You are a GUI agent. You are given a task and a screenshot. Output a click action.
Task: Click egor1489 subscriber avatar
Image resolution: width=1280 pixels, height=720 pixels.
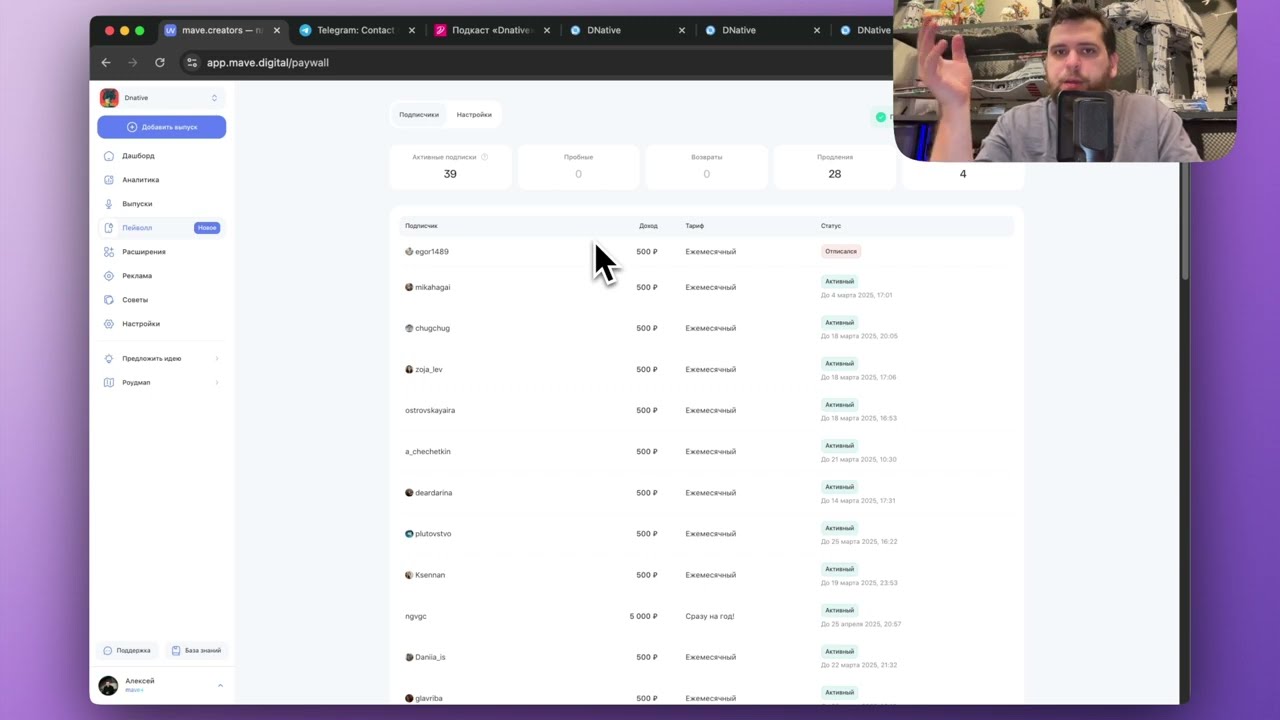(x=409, y=251)
